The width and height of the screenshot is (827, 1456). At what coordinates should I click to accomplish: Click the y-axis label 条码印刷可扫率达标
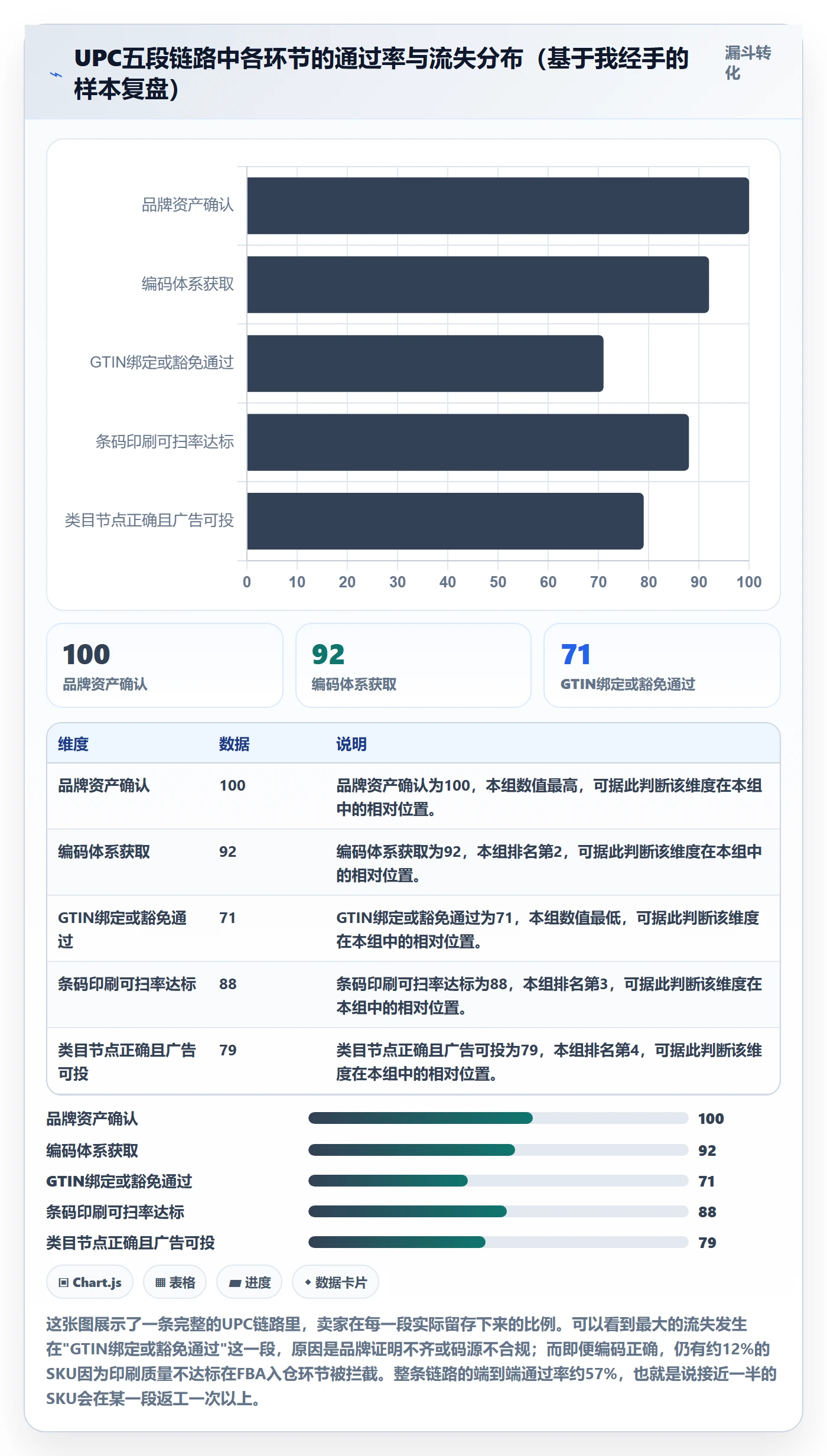pos(165,441)
